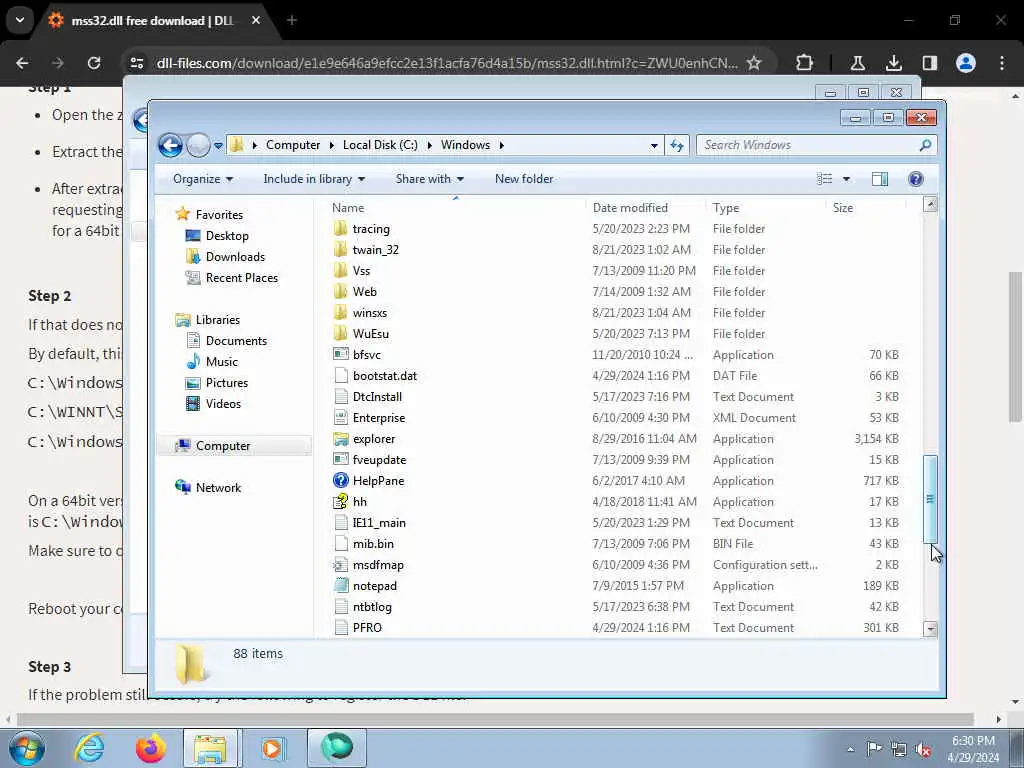
Task: Click Explorer's forward navigation arrow
Action: coord(198,145)
